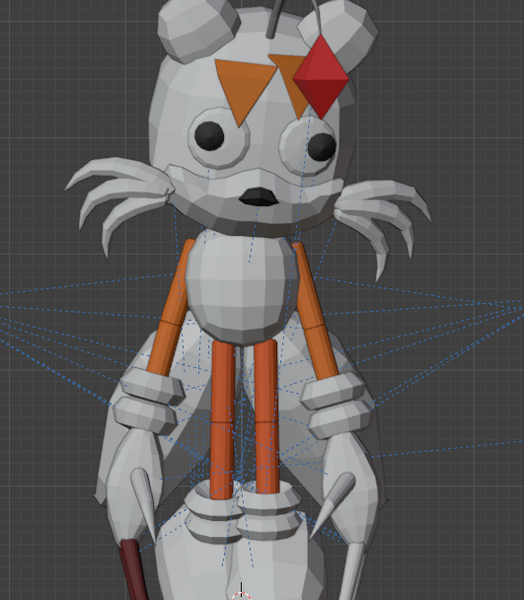Select the red diamond gem on the head

point(321,77)
